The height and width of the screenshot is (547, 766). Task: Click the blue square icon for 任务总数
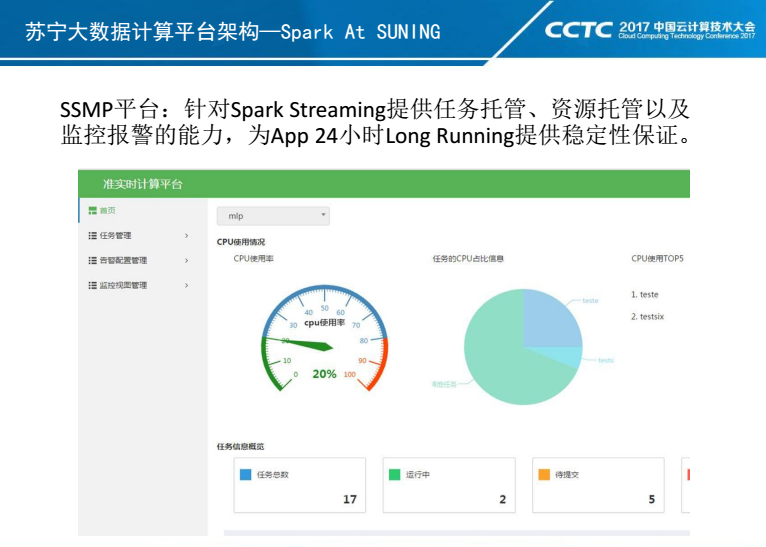246,474
